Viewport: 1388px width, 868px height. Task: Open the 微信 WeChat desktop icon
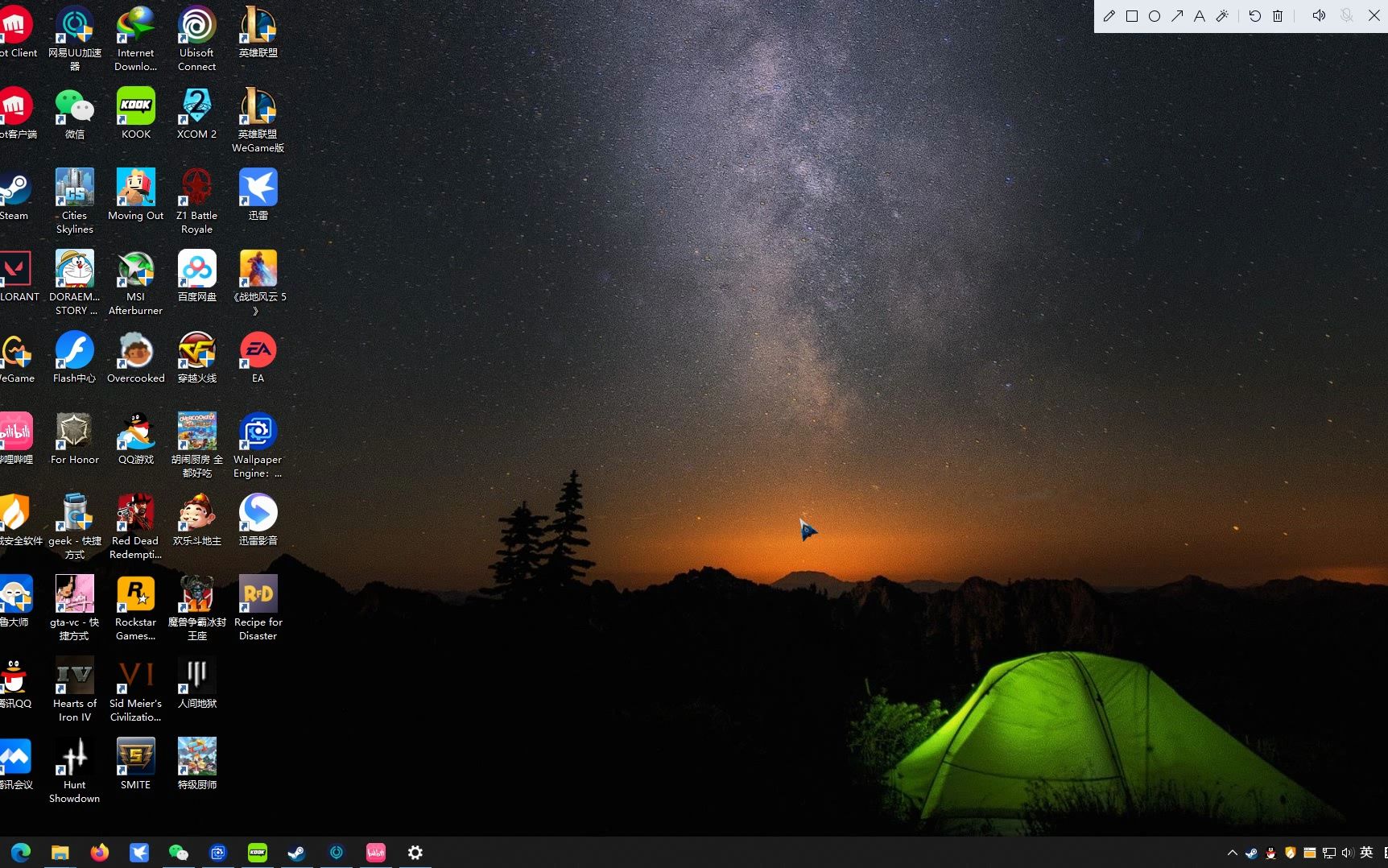(75, 114)
